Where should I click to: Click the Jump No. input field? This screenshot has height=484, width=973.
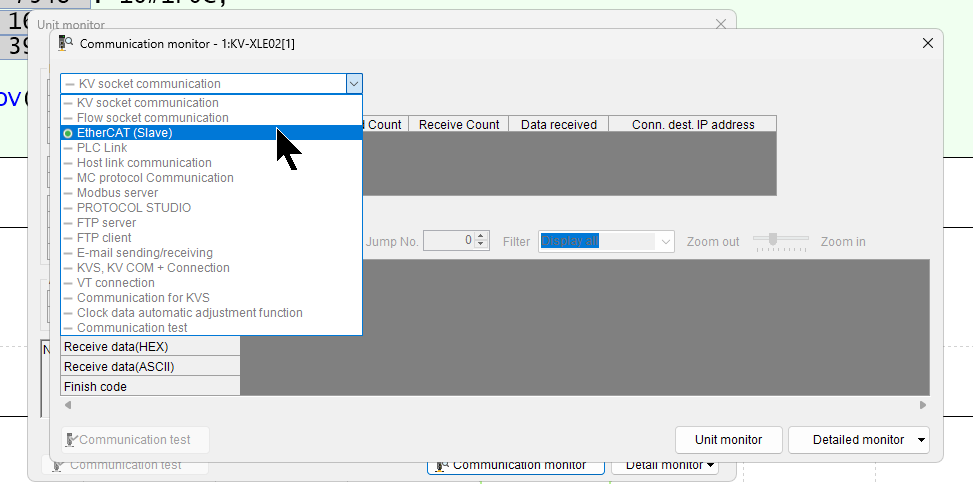click(449, 241)
